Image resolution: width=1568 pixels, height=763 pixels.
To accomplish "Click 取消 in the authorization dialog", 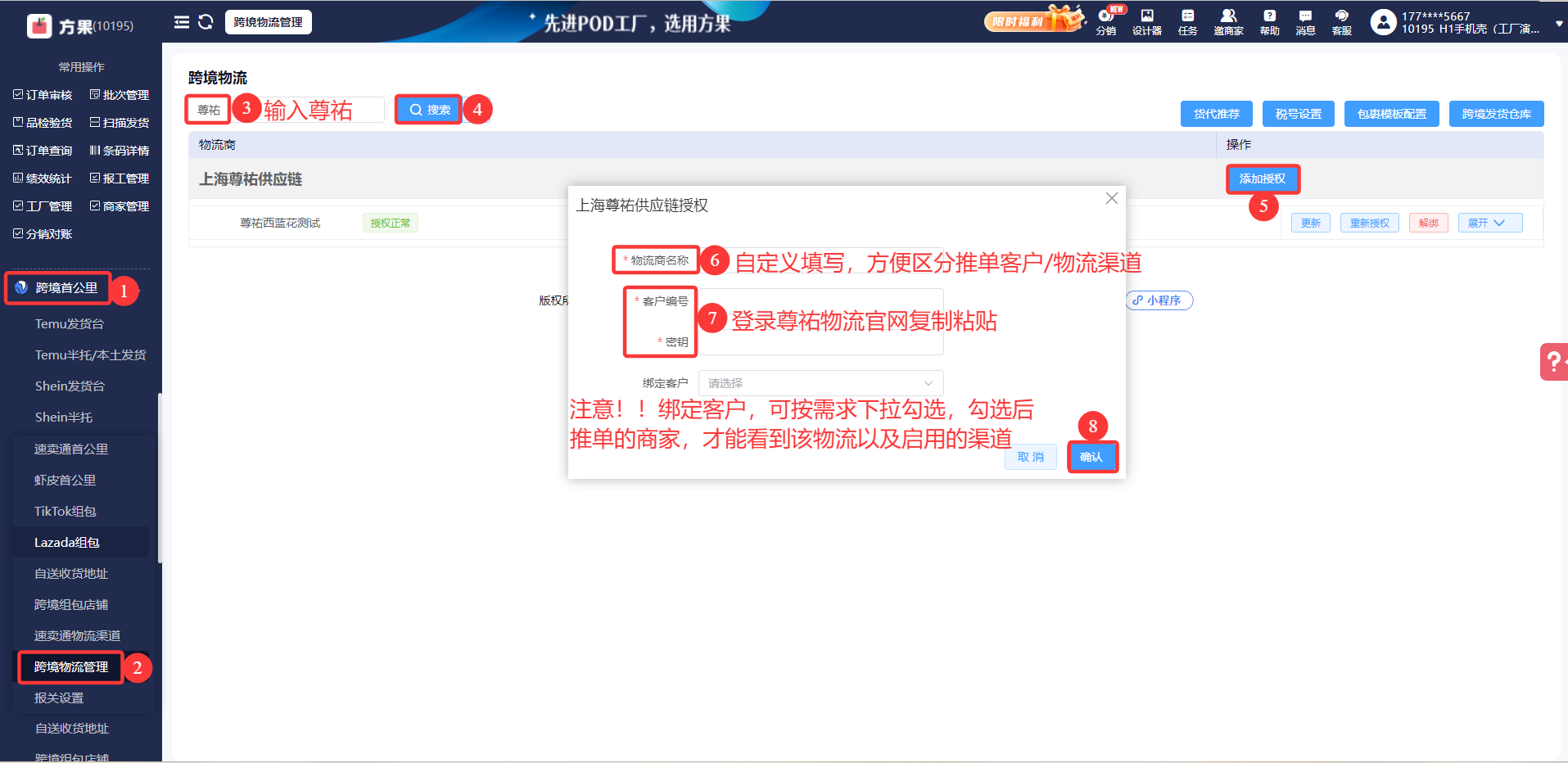I will point(1030,457).
